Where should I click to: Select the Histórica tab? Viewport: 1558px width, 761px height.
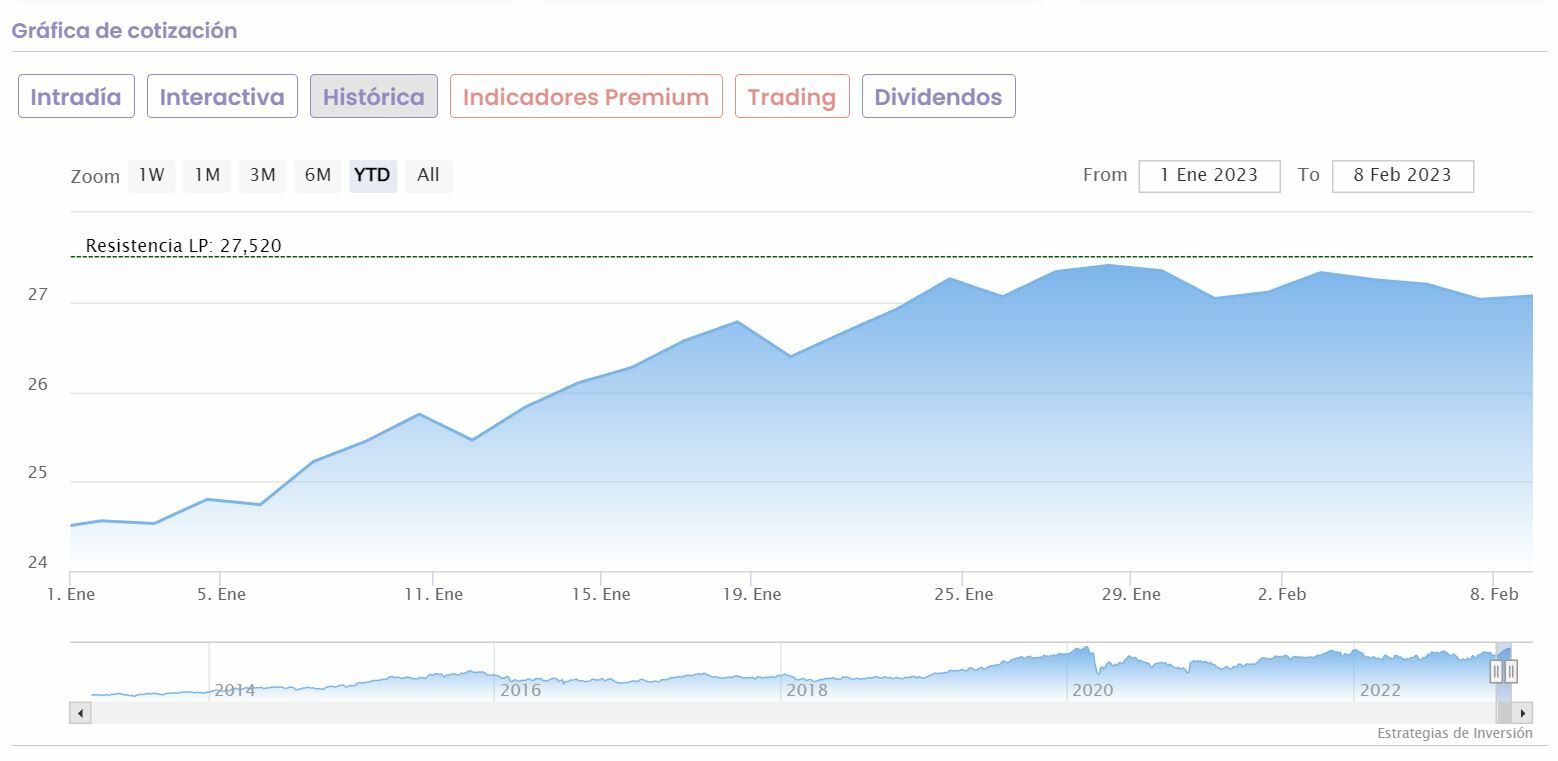coord(373,97)
